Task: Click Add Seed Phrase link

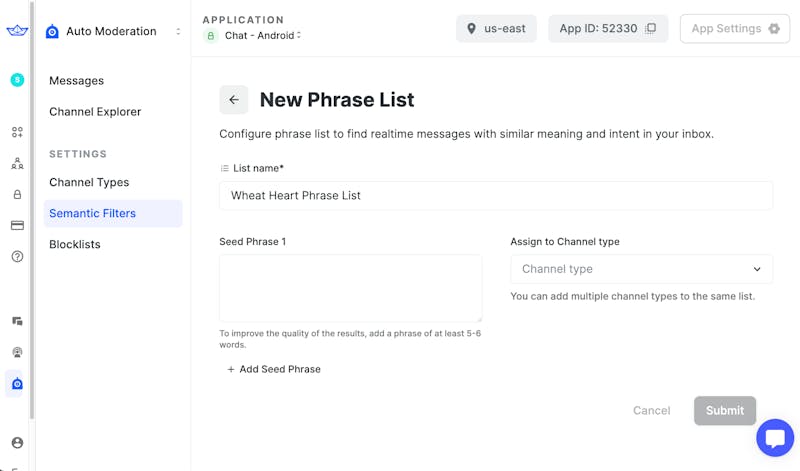Action: (x=274, y=369)
